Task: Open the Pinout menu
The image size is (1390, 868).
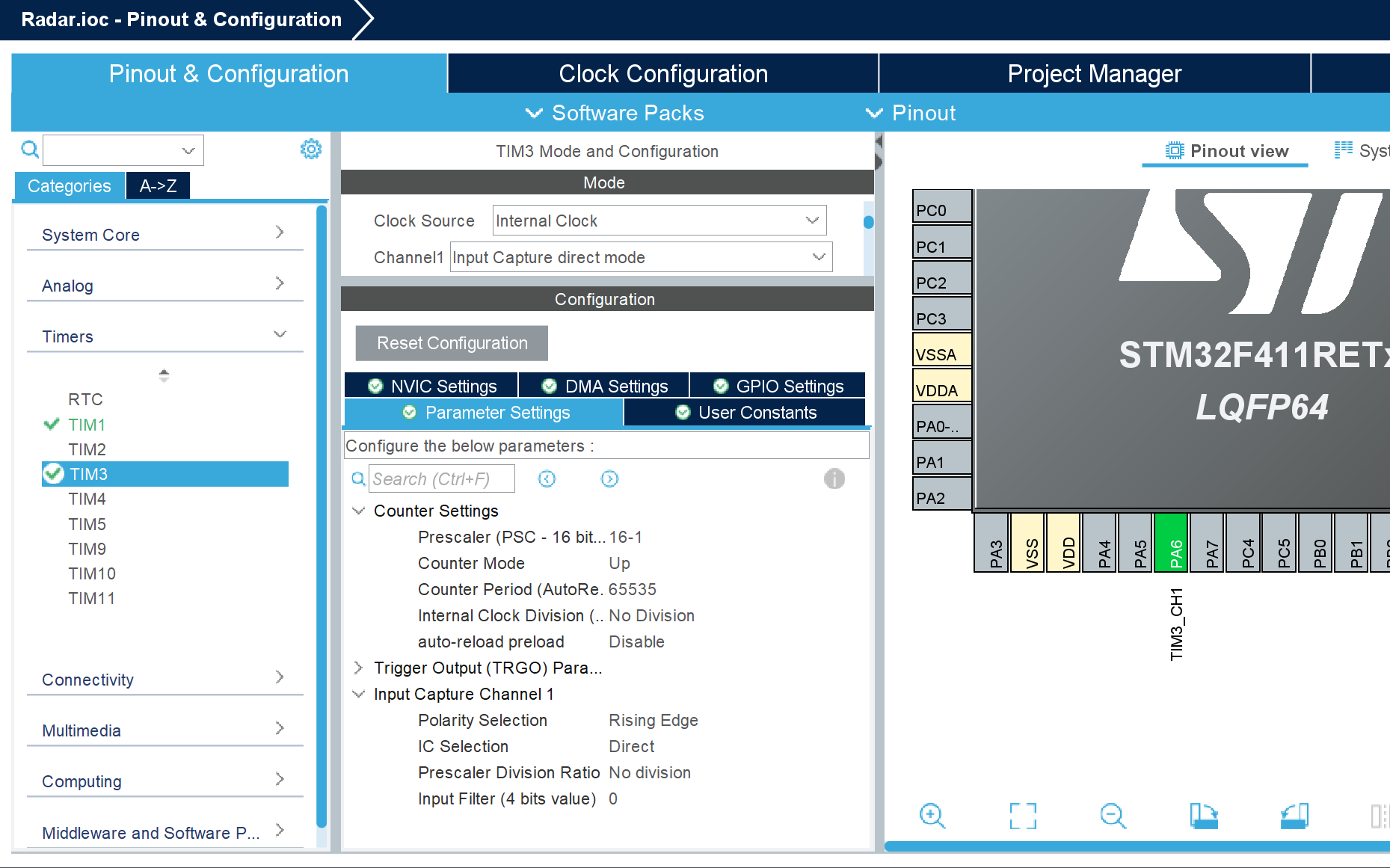Action: pos(910,113)
